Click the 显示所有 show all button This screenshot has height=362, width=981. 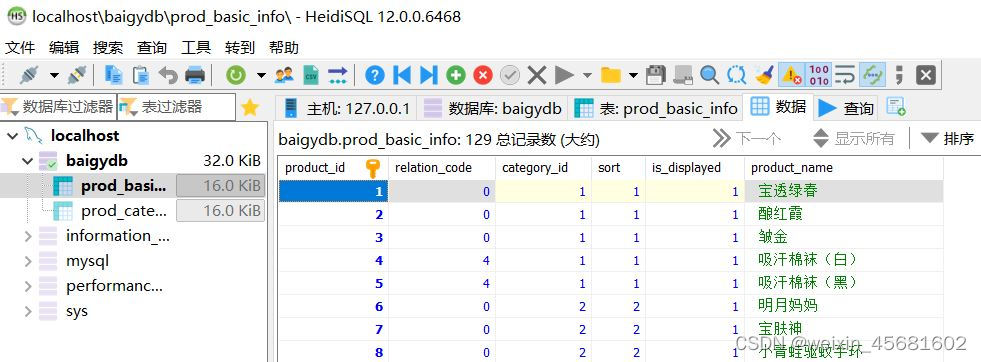tap(853, 138)
